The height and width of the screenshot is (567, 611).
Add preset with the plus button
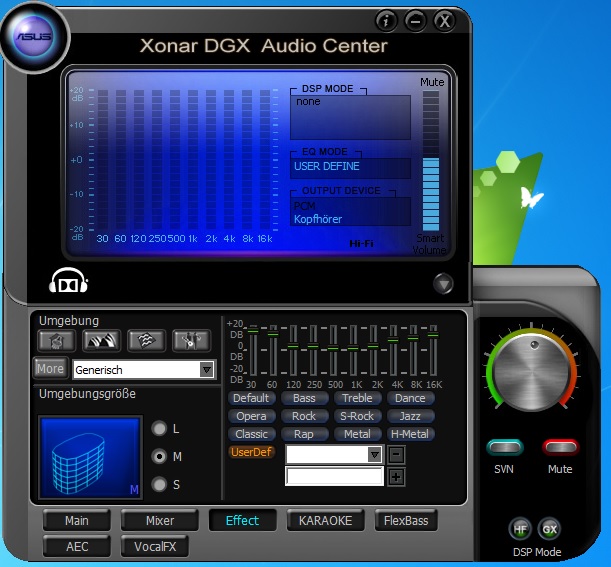(396, 477)
